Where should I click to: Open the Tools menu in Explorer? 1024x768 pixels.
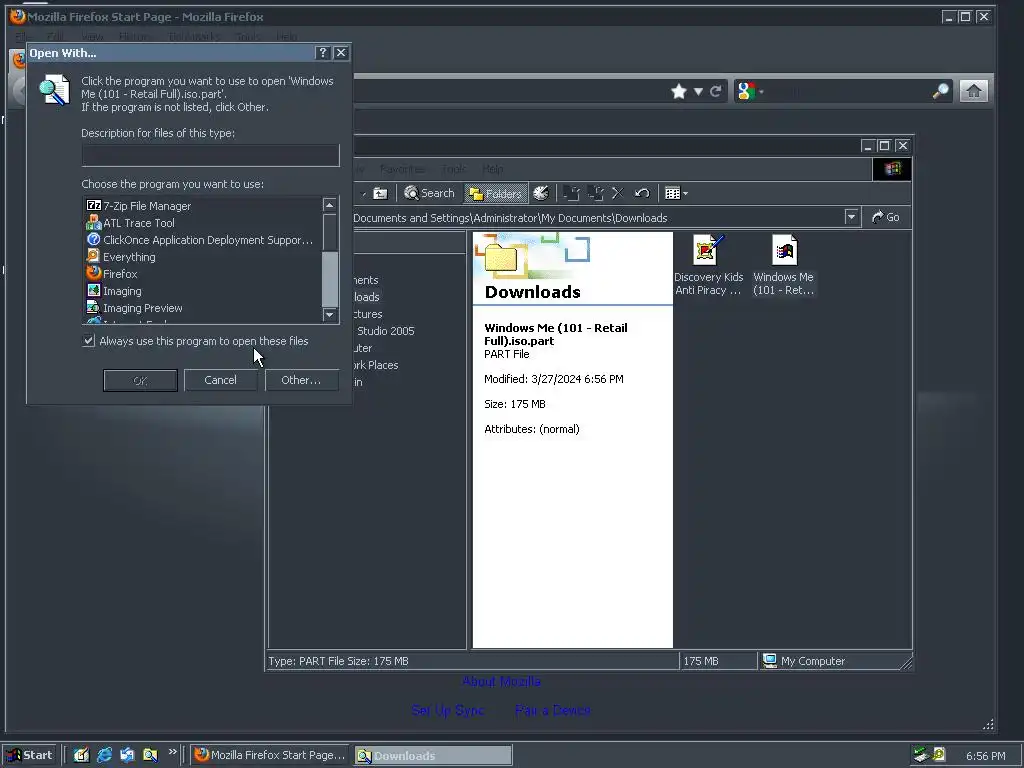(x=453, y=169)
